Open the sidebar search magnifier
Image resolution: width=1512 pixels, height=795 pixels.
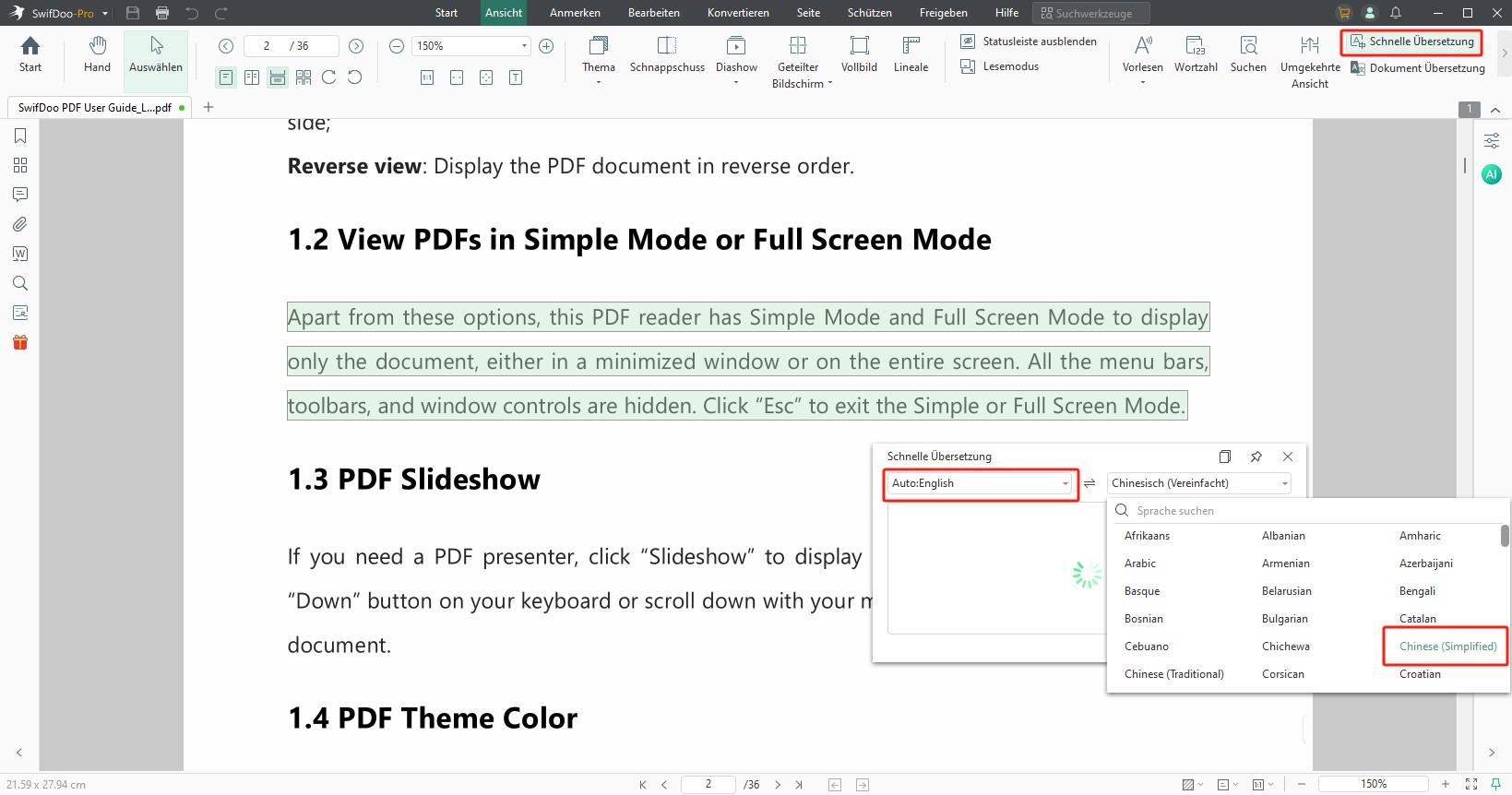tap(20, 283)
